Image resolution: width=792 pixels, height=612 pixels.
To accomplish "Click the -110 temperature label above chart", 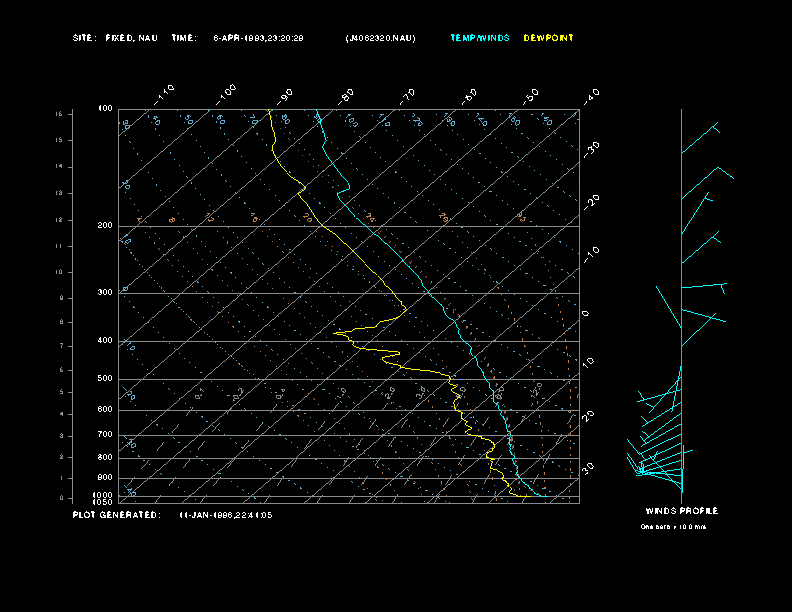I will 166,92.
